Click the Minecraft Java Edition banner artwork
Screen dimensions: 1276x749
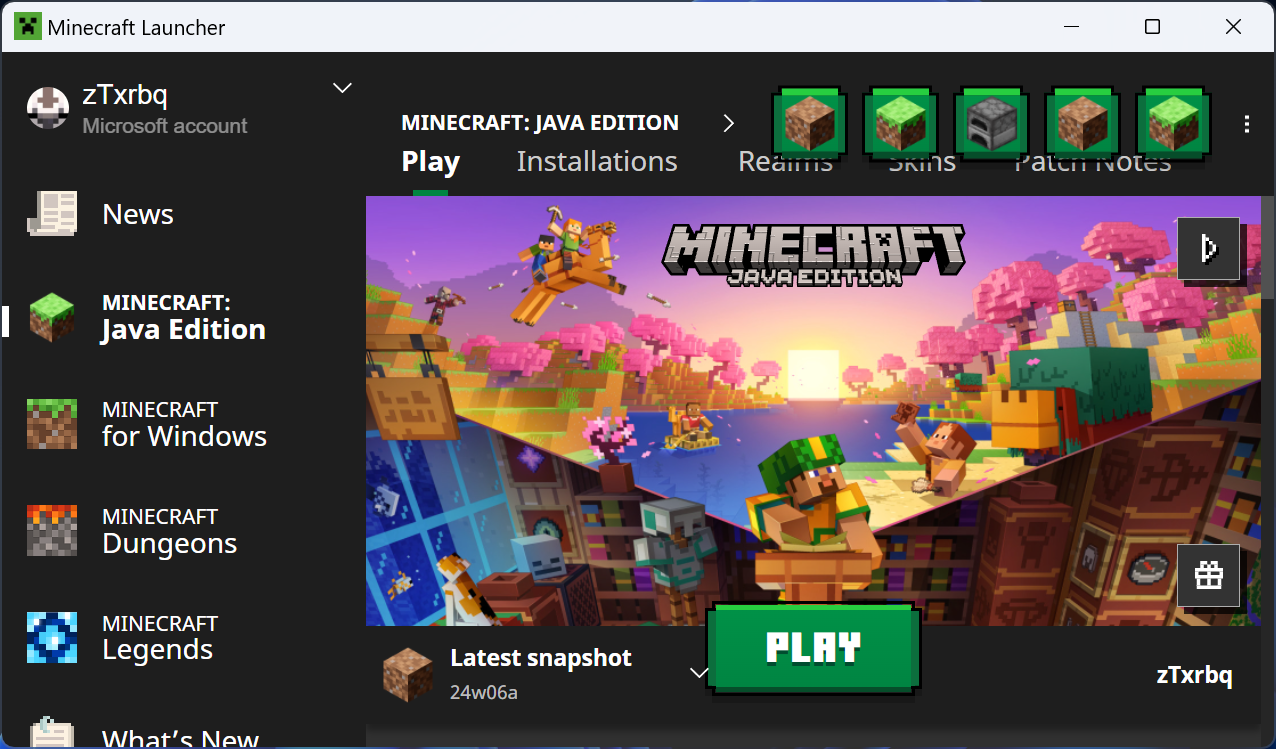coord(813,410)
